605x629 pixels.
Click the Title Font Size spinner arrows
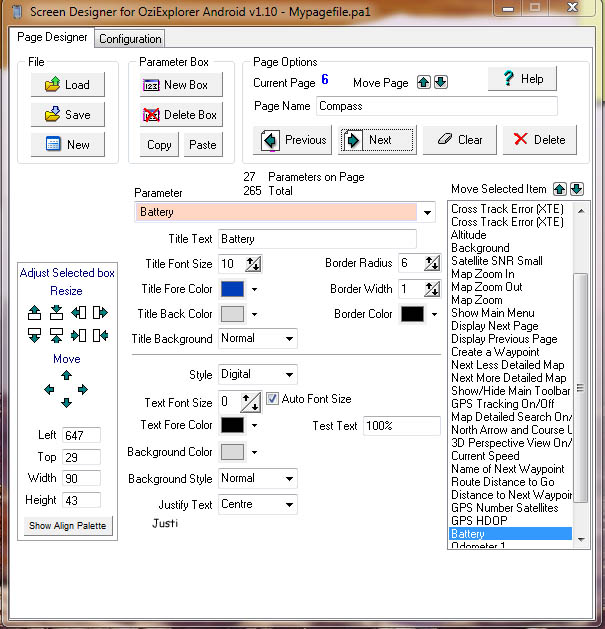tap(253, 264)
